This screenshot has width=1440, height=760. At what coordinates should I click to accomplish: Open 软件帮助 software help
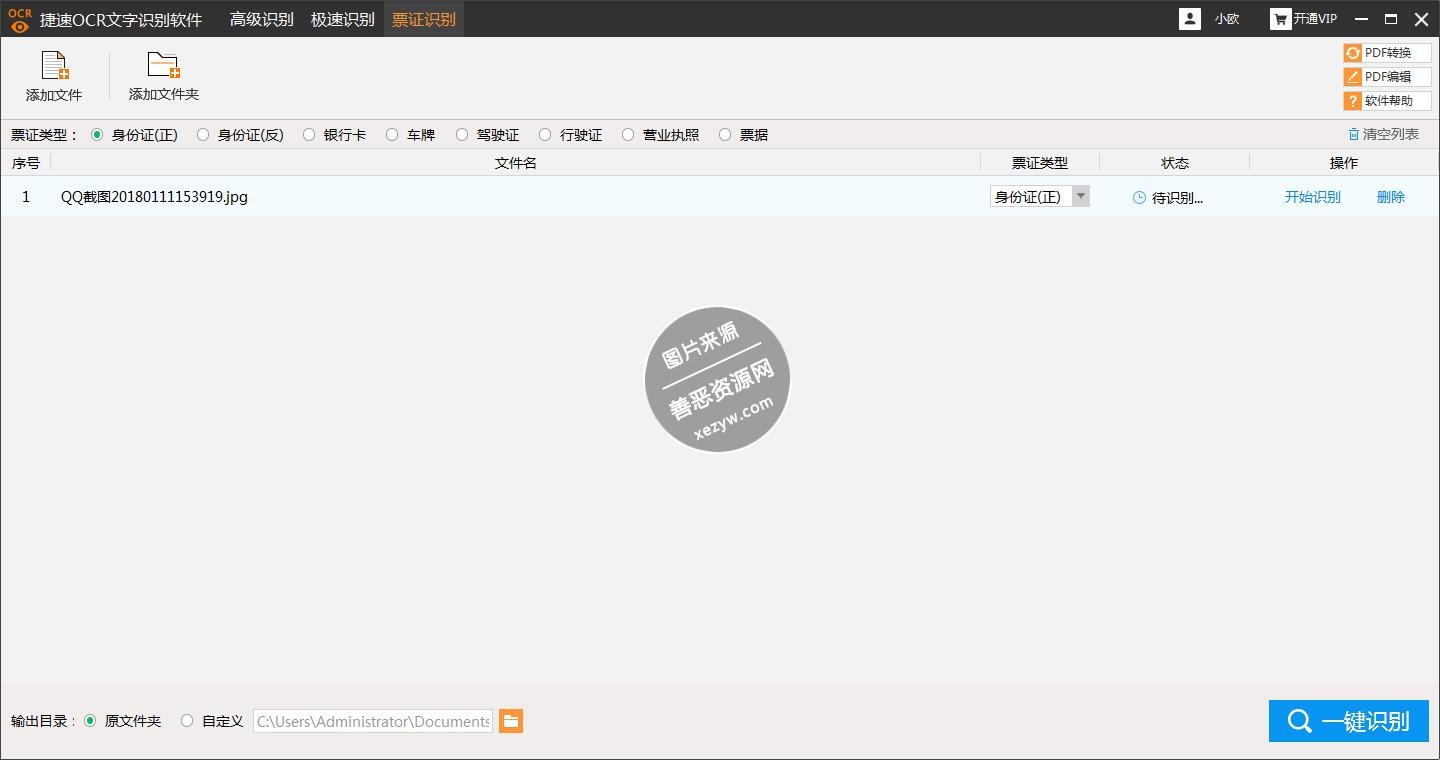(1386, 101)
